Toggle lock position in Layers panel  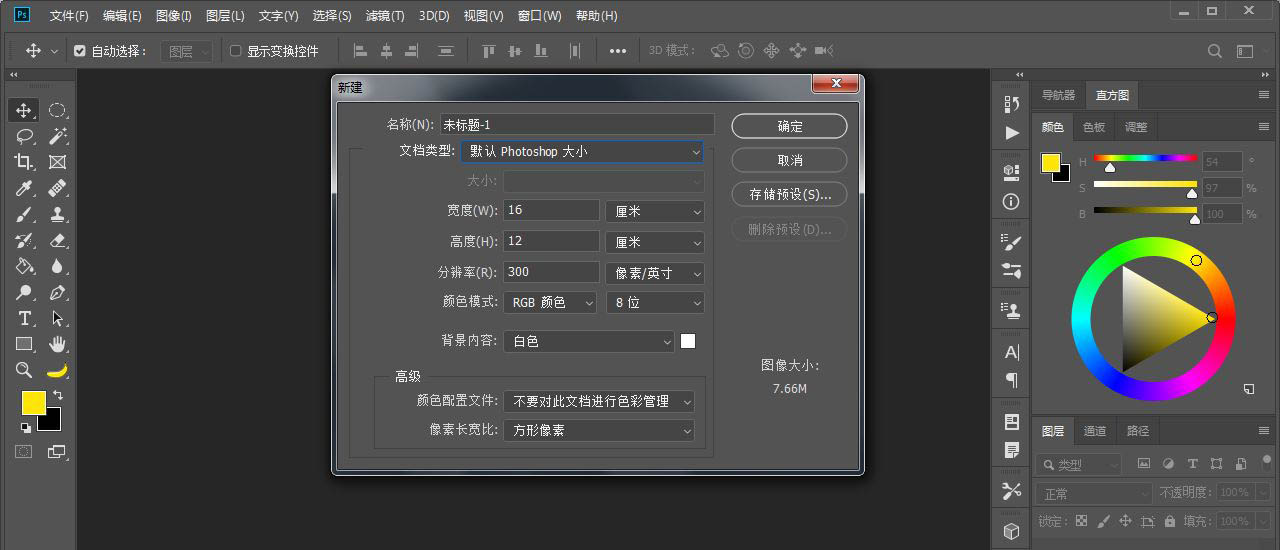pyautogui.click(x=1125, y=521)
